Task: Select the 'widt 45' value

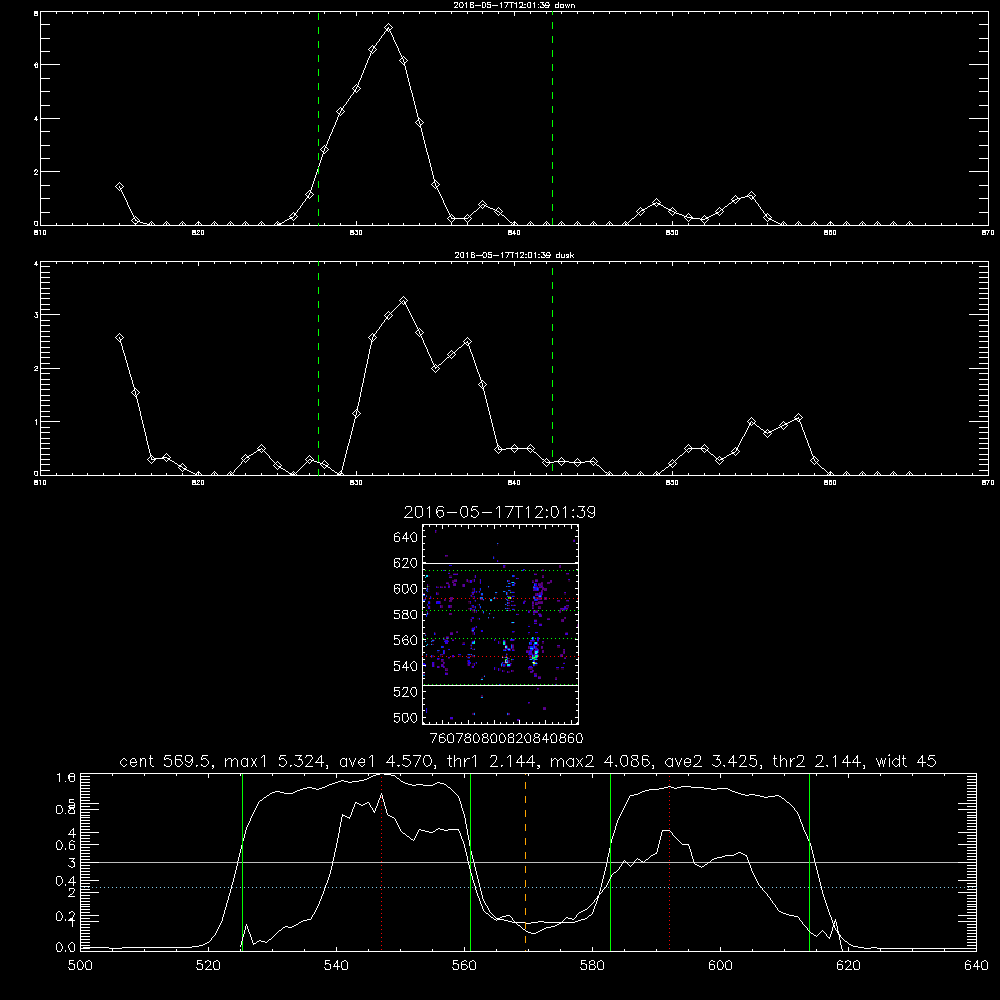Action: pos(906,761)
